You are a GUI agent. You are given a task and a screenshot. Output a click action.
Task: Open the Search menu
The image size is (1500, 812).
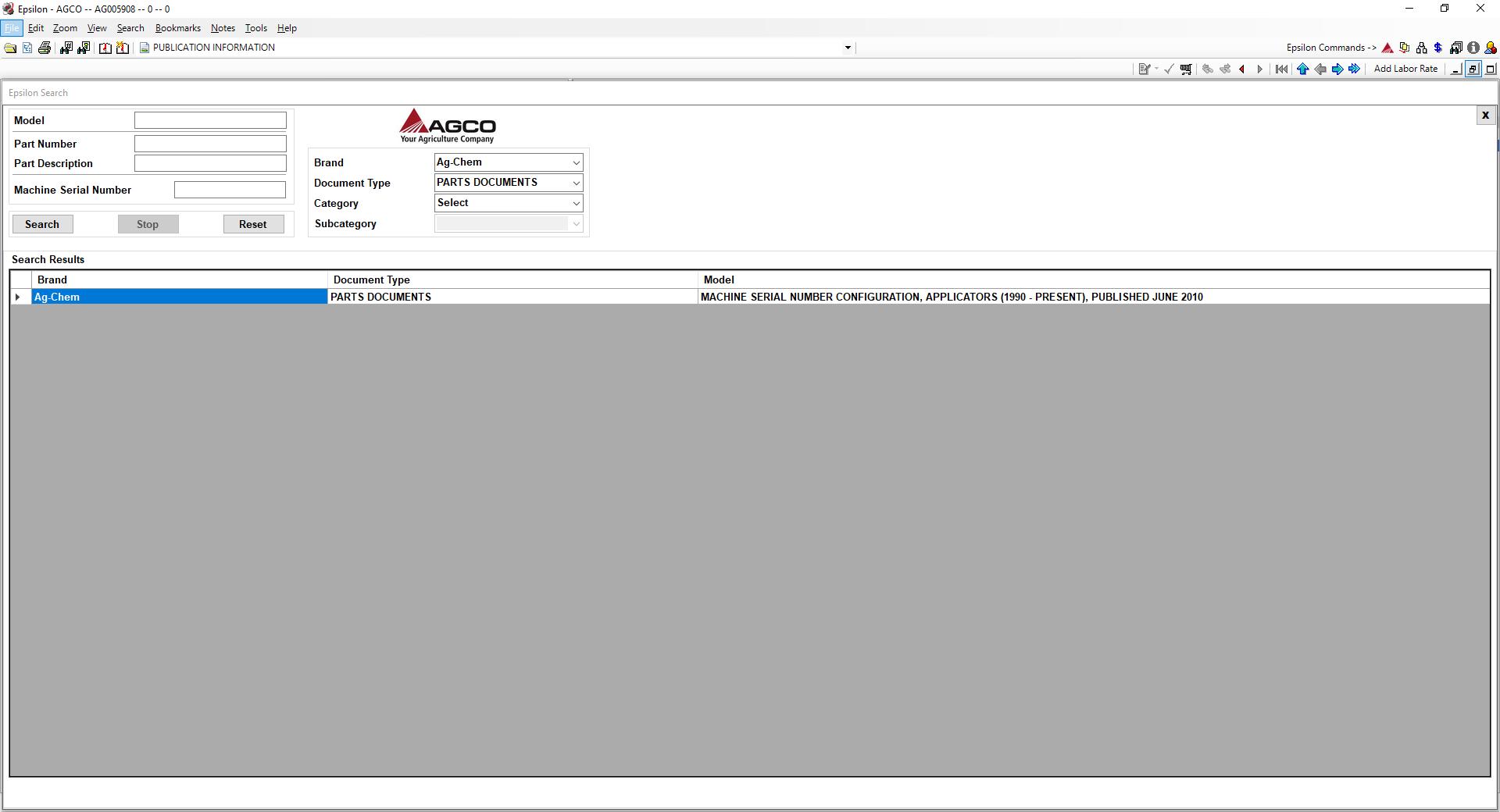130,28
